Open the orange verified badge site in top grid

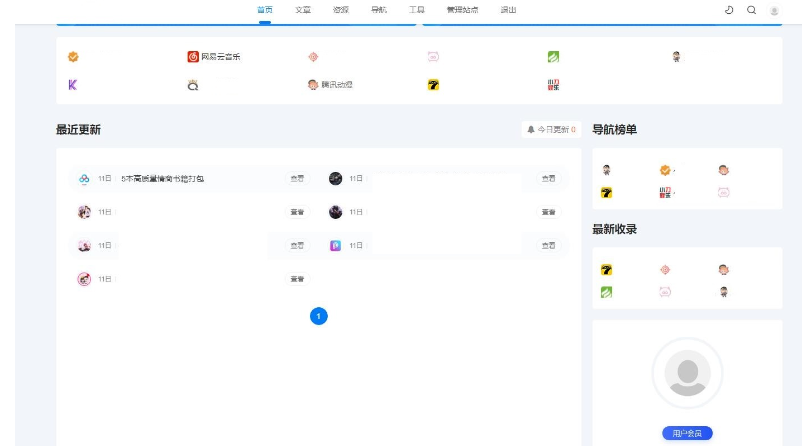point(73,57)
